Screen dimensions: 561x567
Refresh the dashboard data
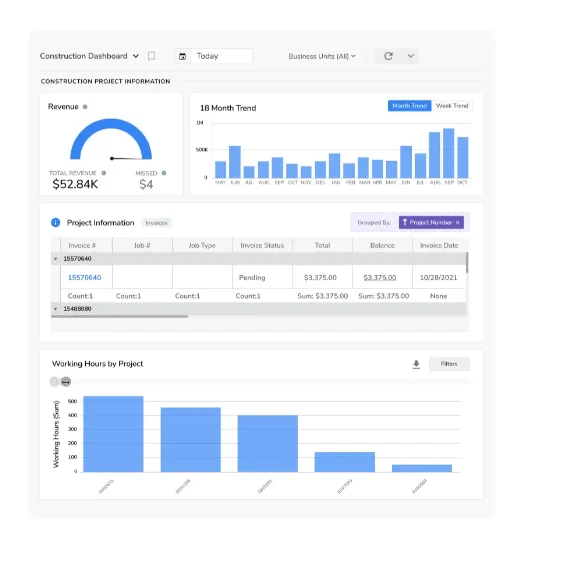pos(388,56)
